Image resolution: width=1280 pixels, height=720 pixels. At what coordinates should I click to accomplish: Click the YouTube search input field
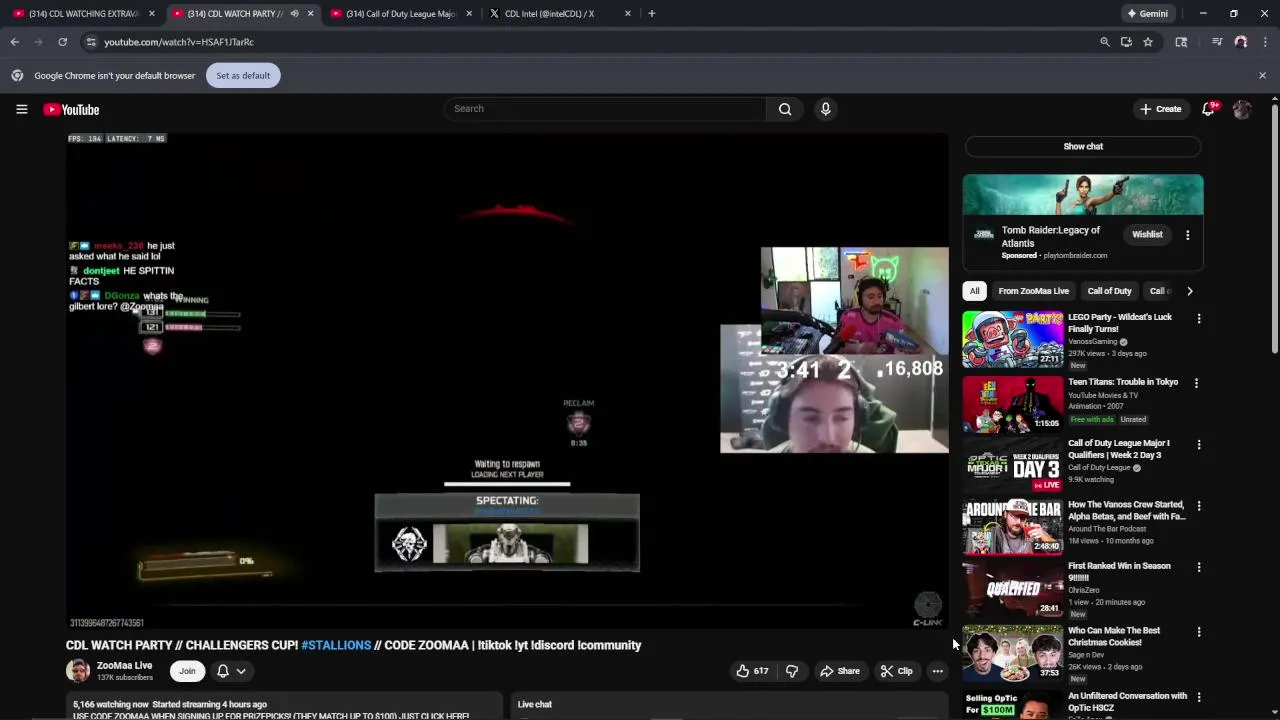coord(605,109)
